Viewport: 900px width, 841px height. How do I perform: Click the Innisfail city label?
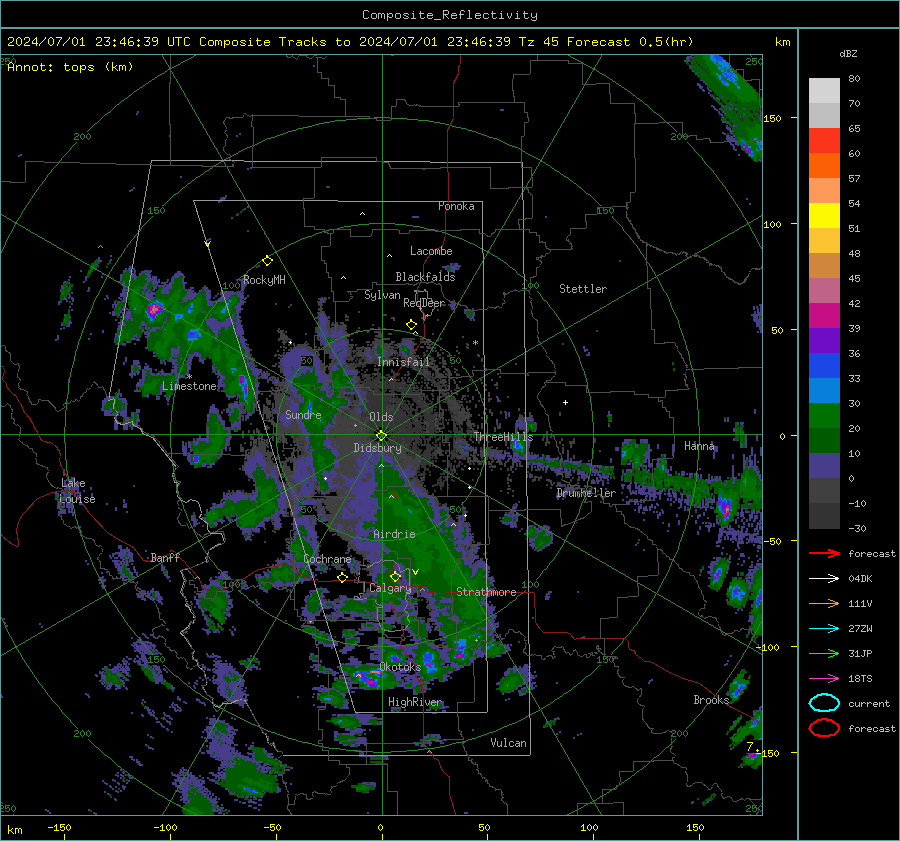tap(403, 362)
